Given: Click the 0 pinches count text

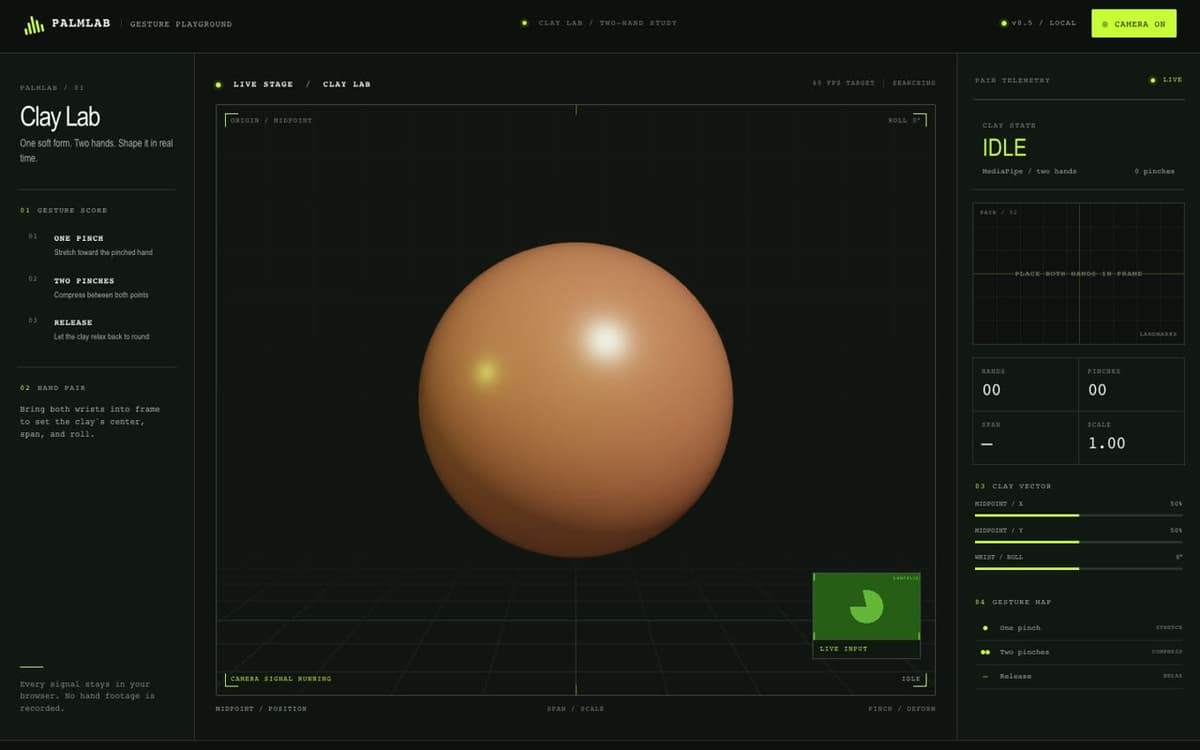Looking at the screenshot, I should [1154, 172].
